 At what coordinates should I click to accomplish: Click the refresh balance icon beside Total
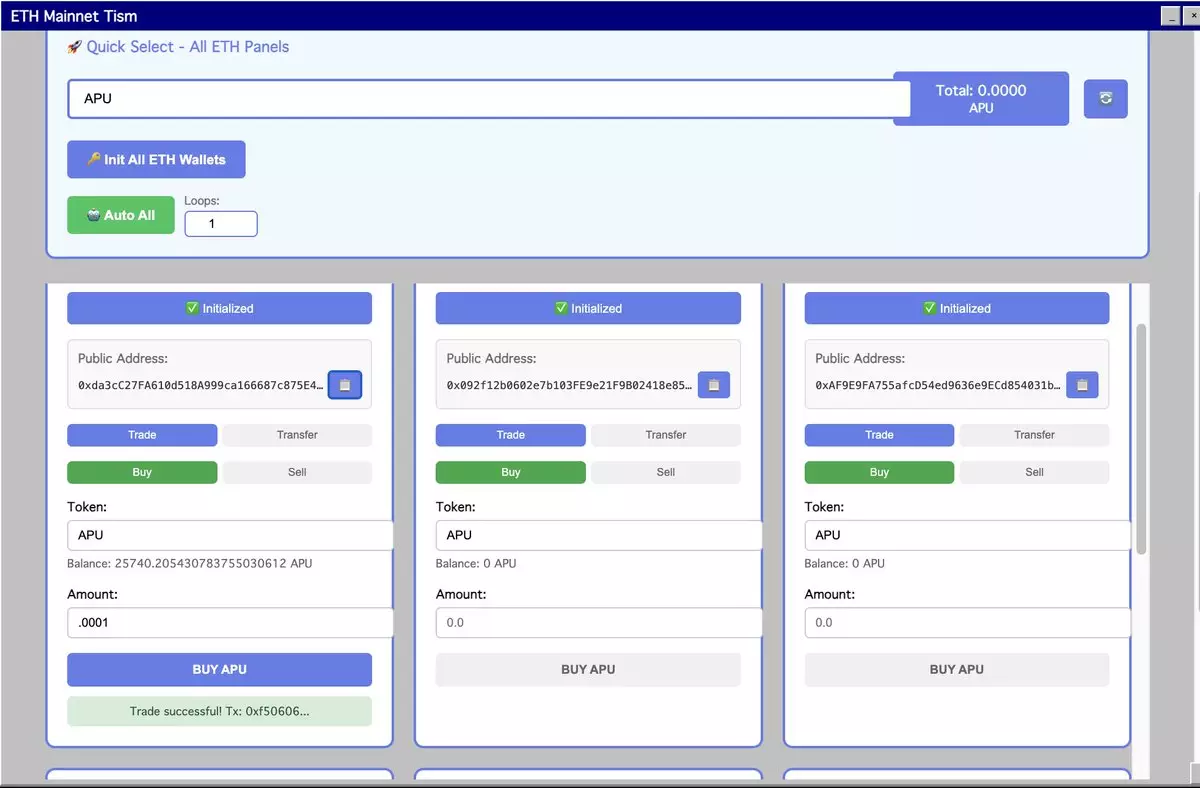point(1105,98)
